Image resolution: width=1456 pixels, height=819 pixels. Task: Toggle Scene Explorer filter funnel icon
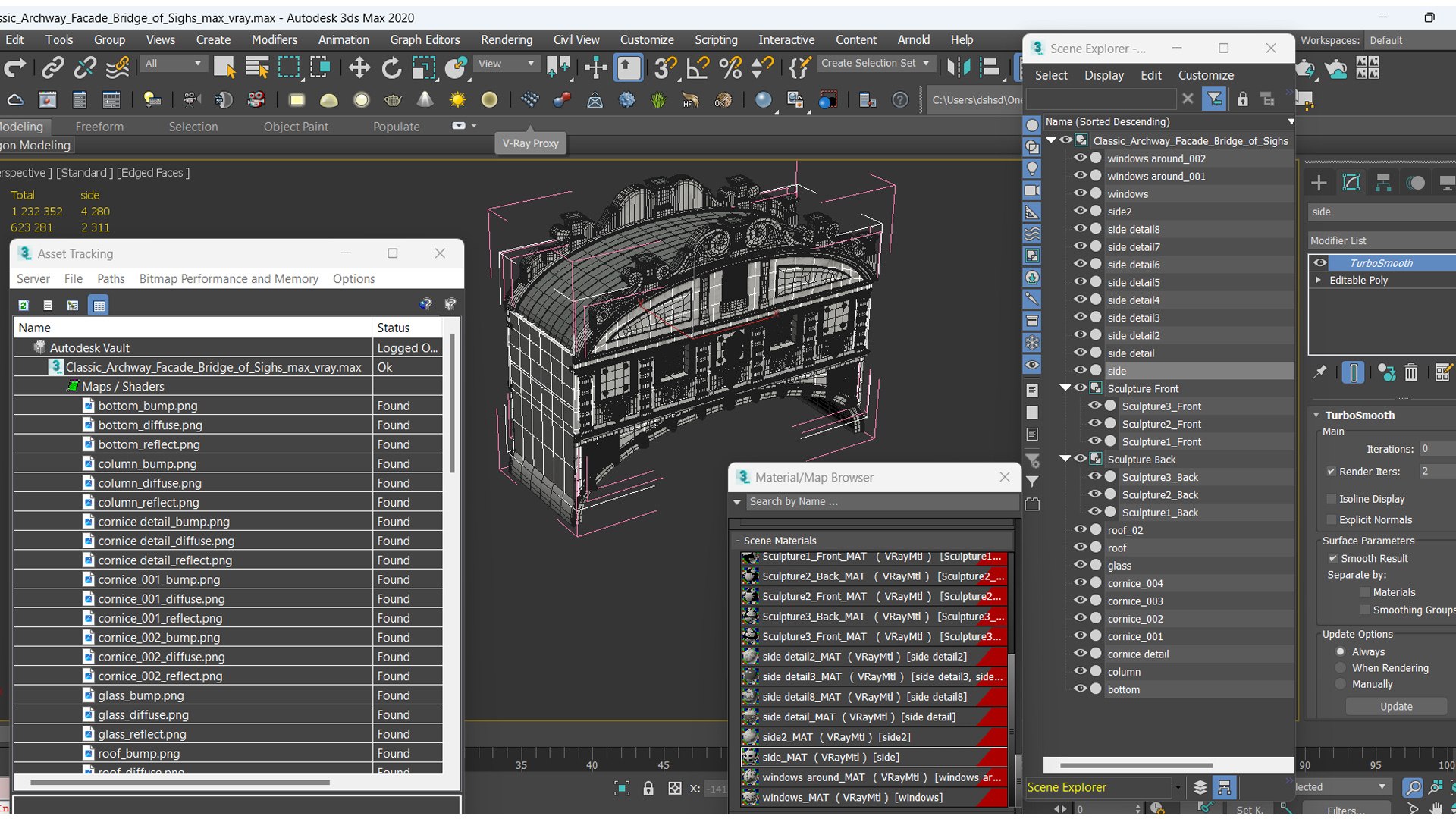point(1214,99)
